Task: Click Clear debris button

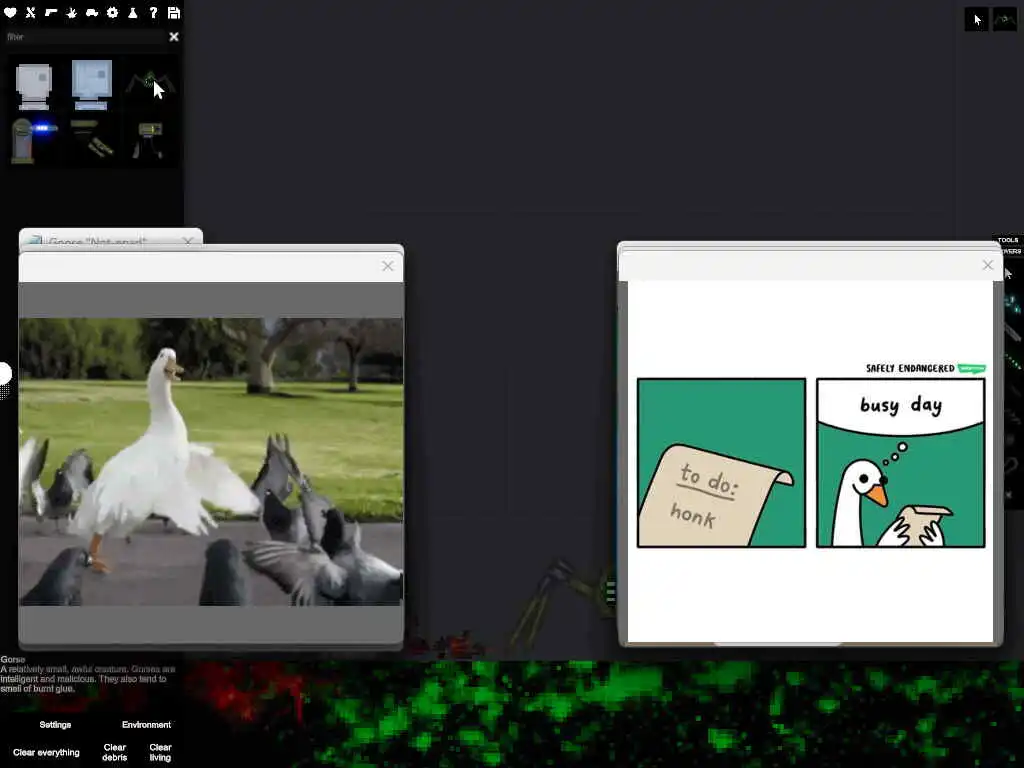Action: [x=114, y=752]
